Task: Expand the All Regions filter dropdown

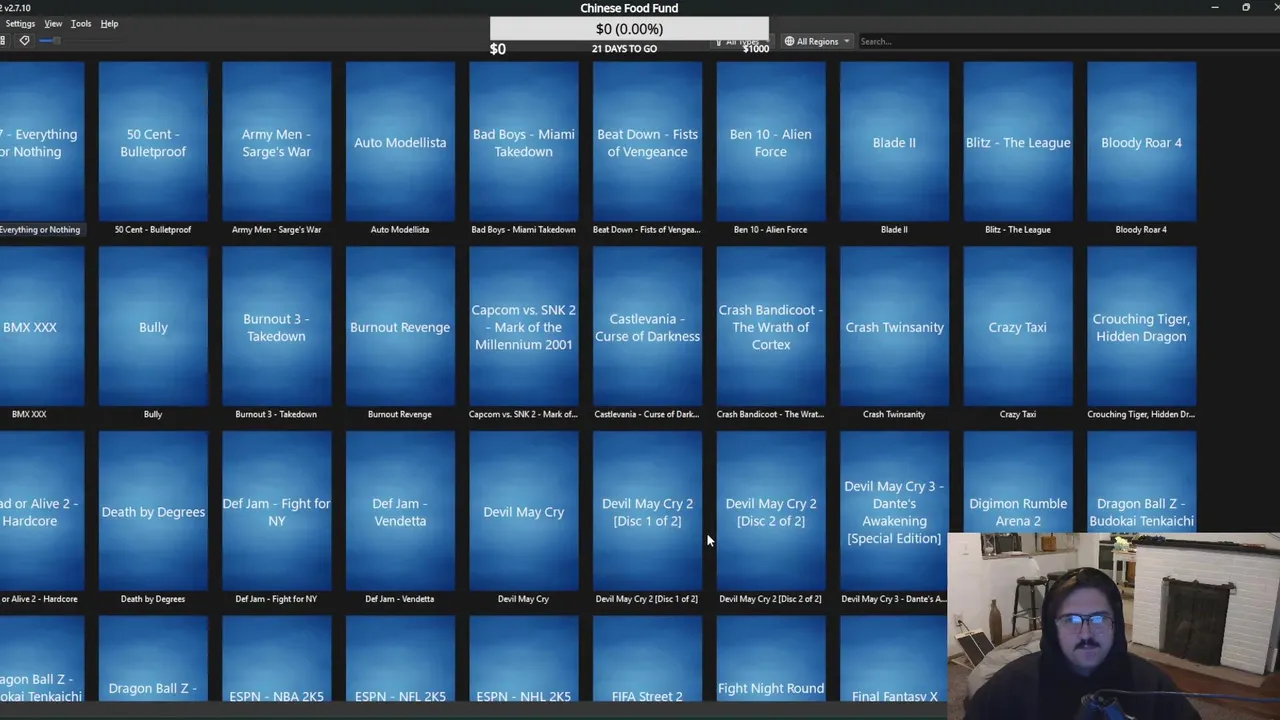Action: (817, 42)
